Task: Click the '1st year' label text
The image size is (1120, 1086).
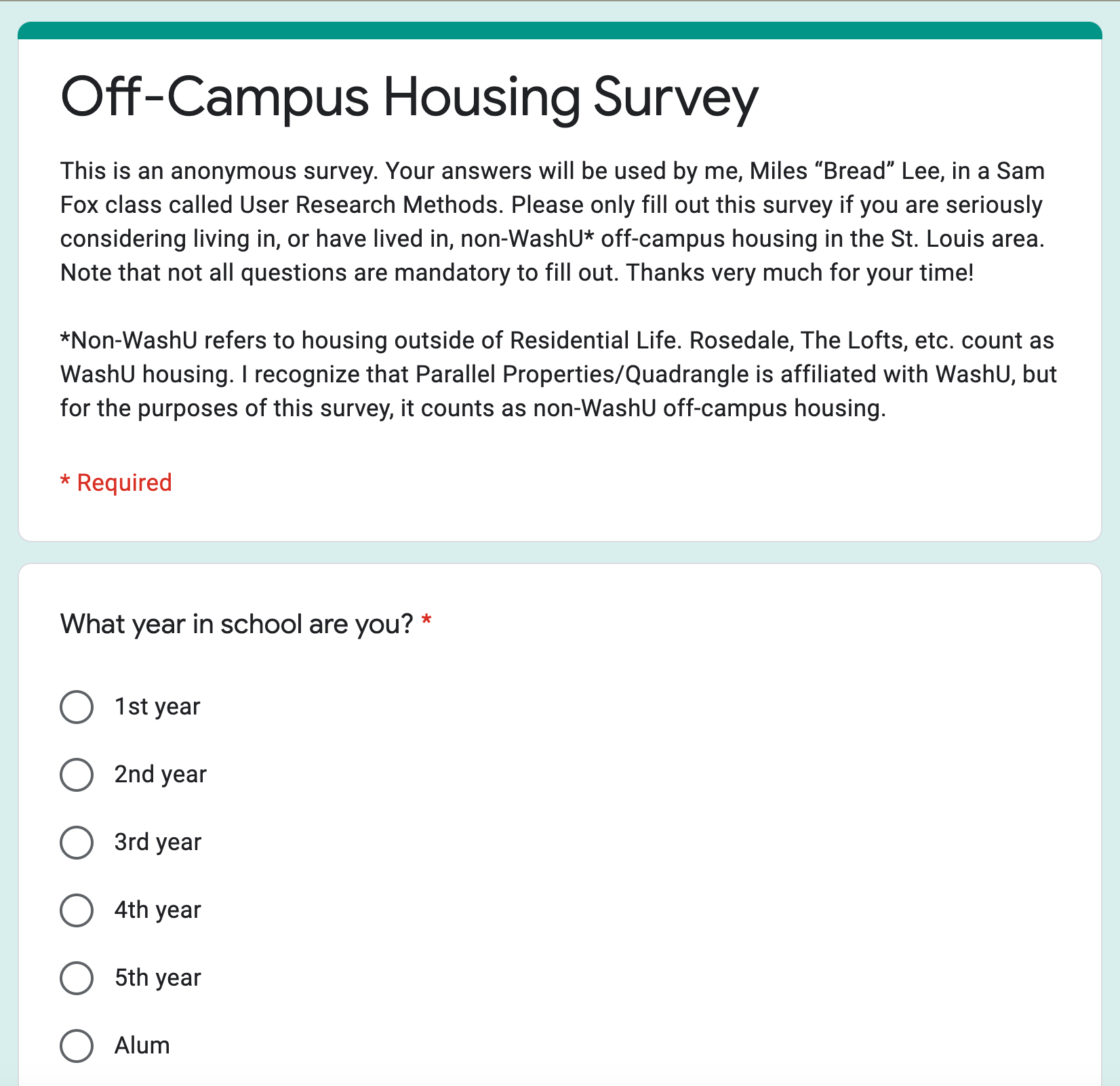Action: [157, 707]
